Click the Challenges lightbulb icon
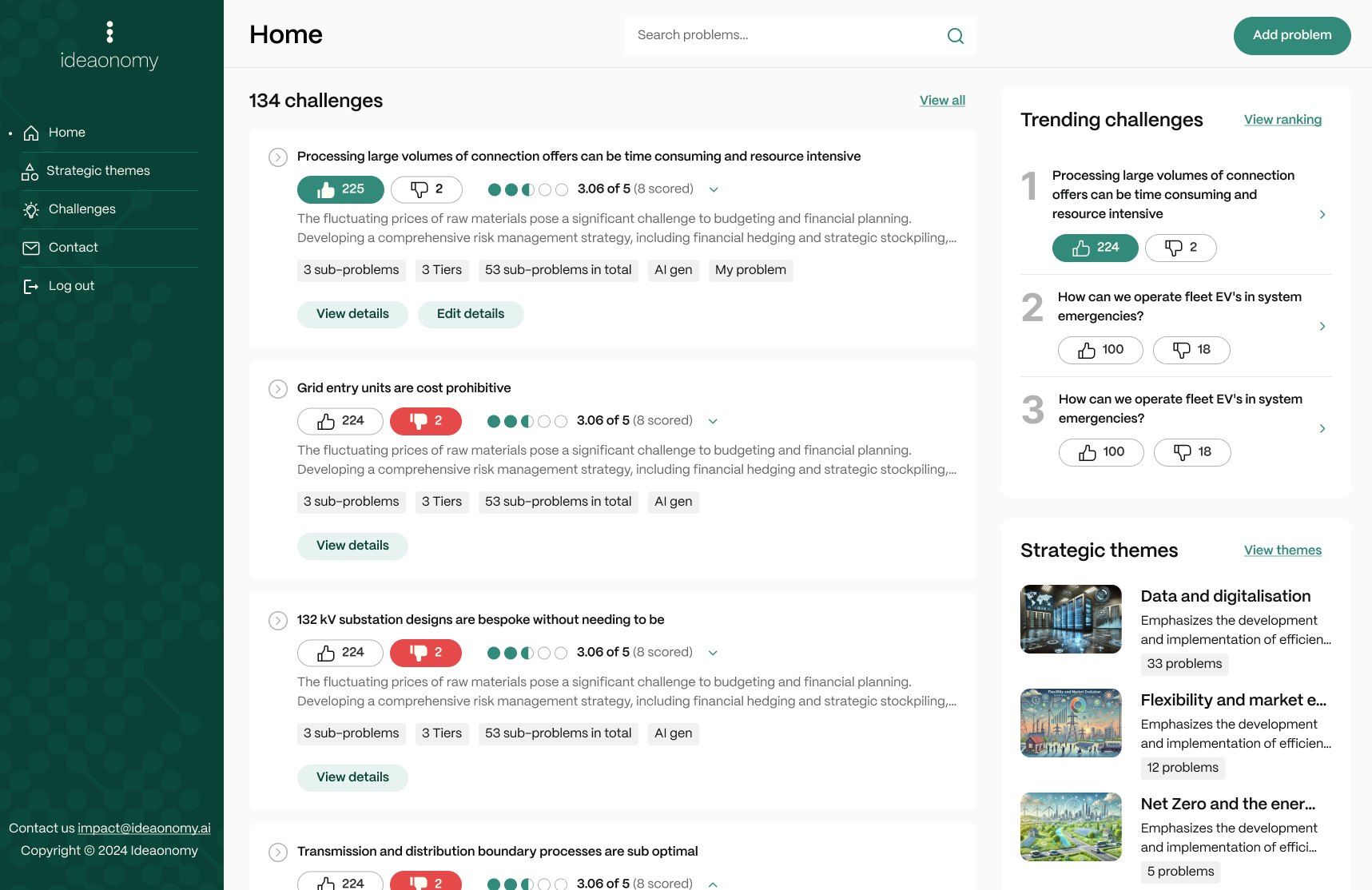1372x890 pixels. point(31,209)
